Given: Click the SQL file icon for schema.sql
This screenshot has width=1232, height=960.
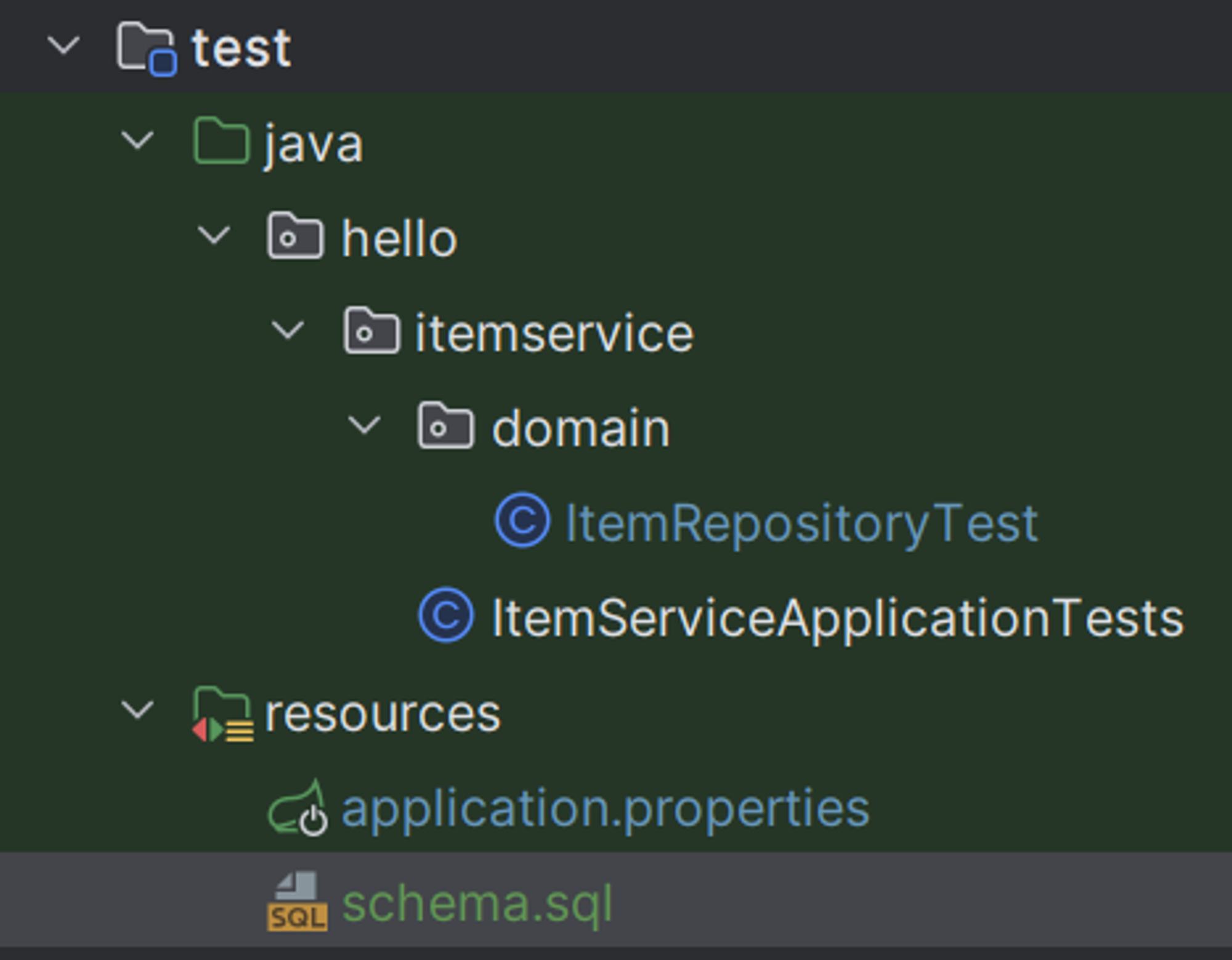Looking at the screenshot, I should [x=297, y=902].
